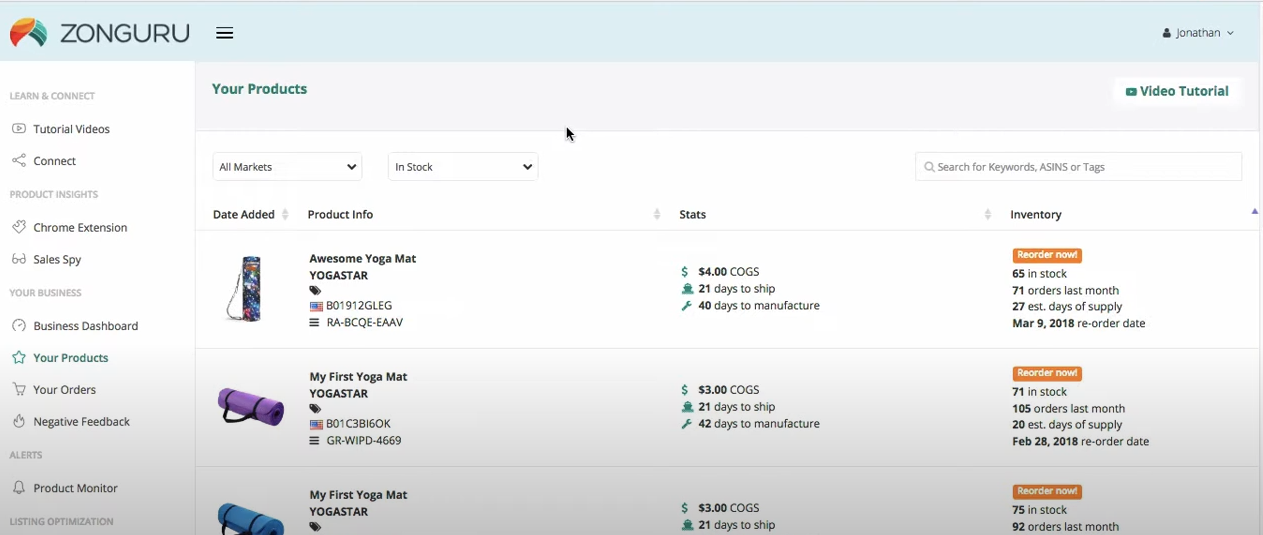Image resolution: width=1263 pixels, height=535 pixels.
Task: Click the tags icon above B01C3BI6OK
Action: [315, 409]
